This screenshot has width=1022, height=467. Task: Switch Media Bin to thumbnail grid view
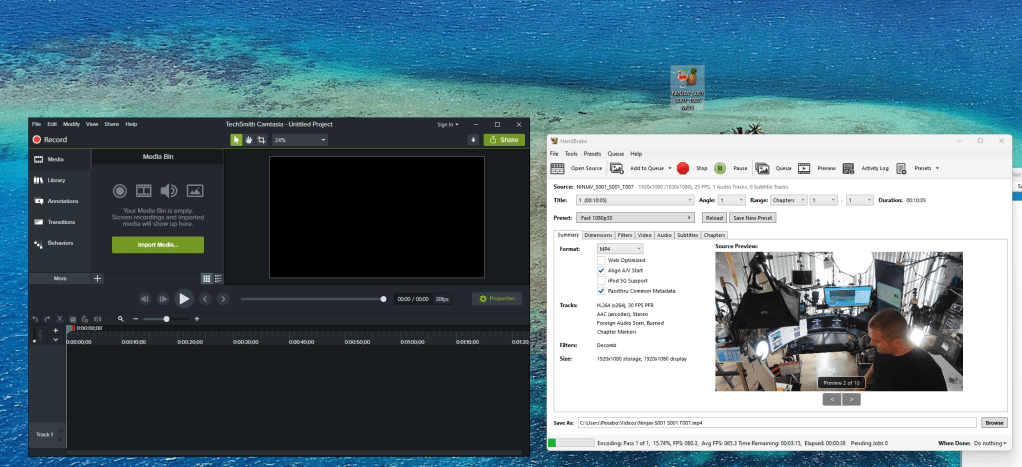point(206,279)
